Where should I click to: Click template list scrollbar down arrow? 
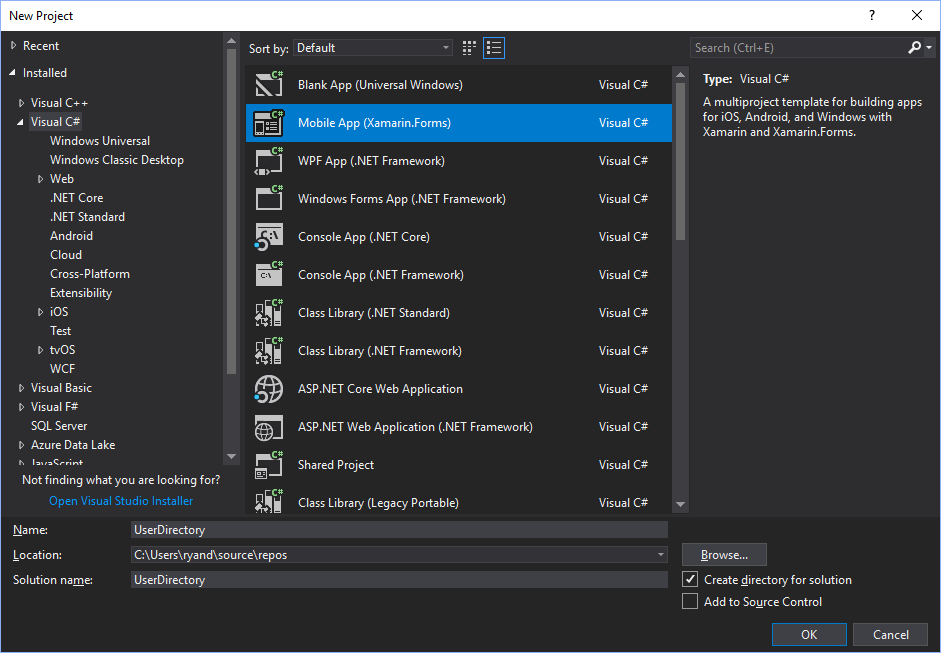[680, 504]
